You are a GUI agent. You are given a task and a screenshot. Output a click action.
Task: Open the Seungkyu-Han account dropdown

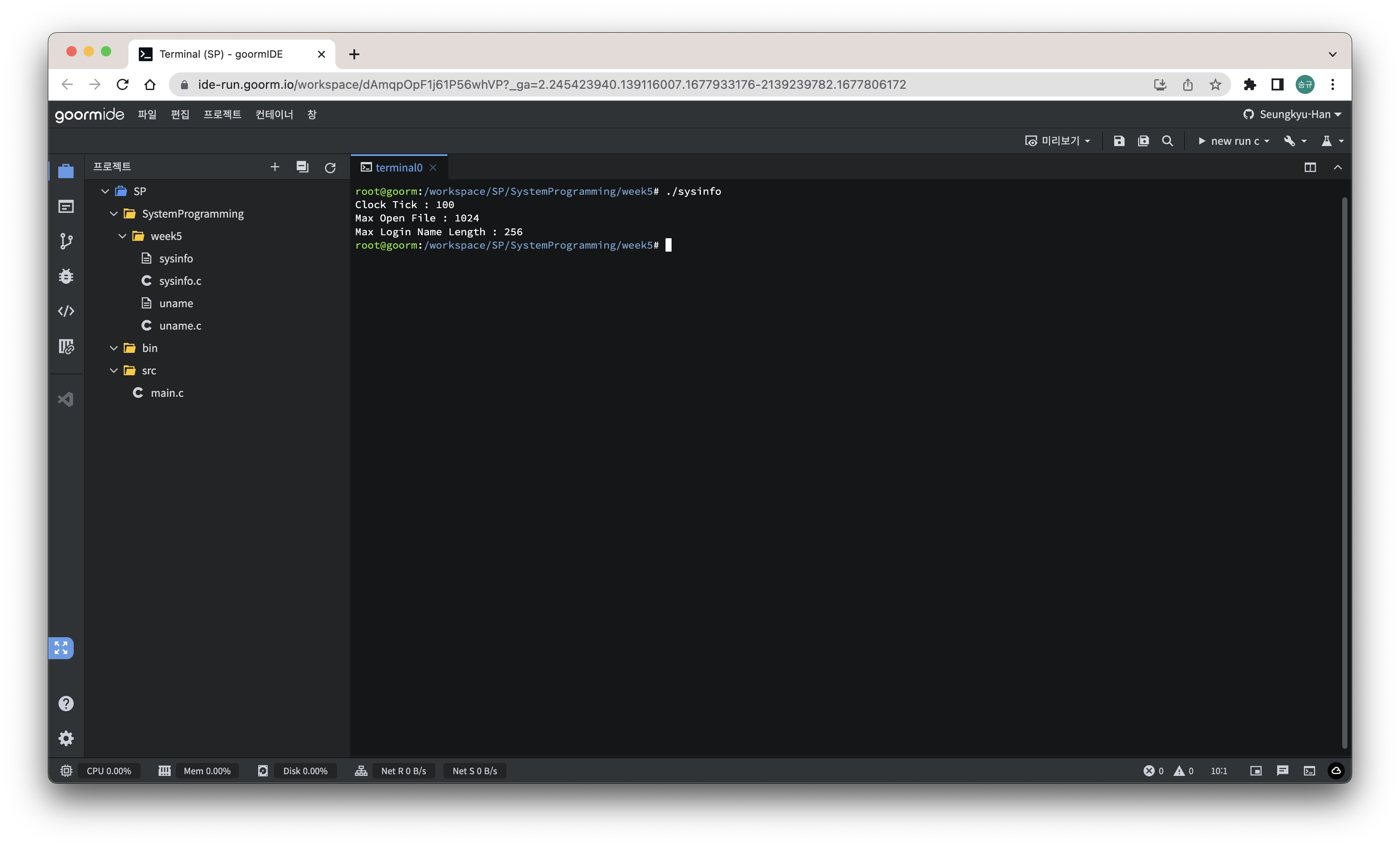(x=1293, y=115)
